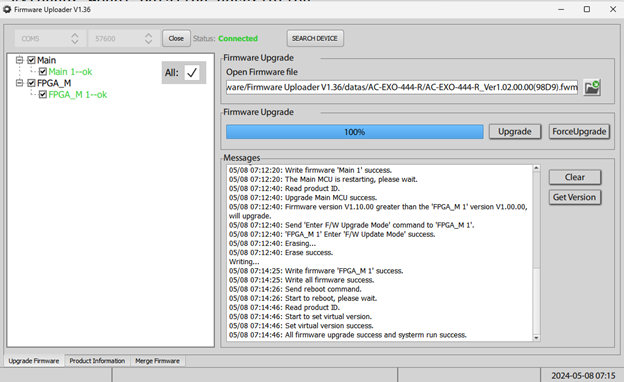This screenshot has height=382, width=624.
Task: Click the Upgrade button
Action: tap(515, 132)
